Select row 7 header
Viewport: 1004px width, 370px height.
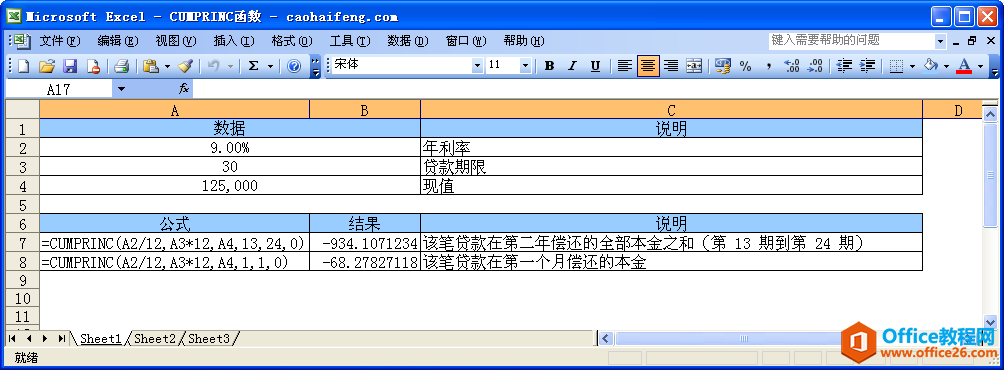tap(22, 243)
